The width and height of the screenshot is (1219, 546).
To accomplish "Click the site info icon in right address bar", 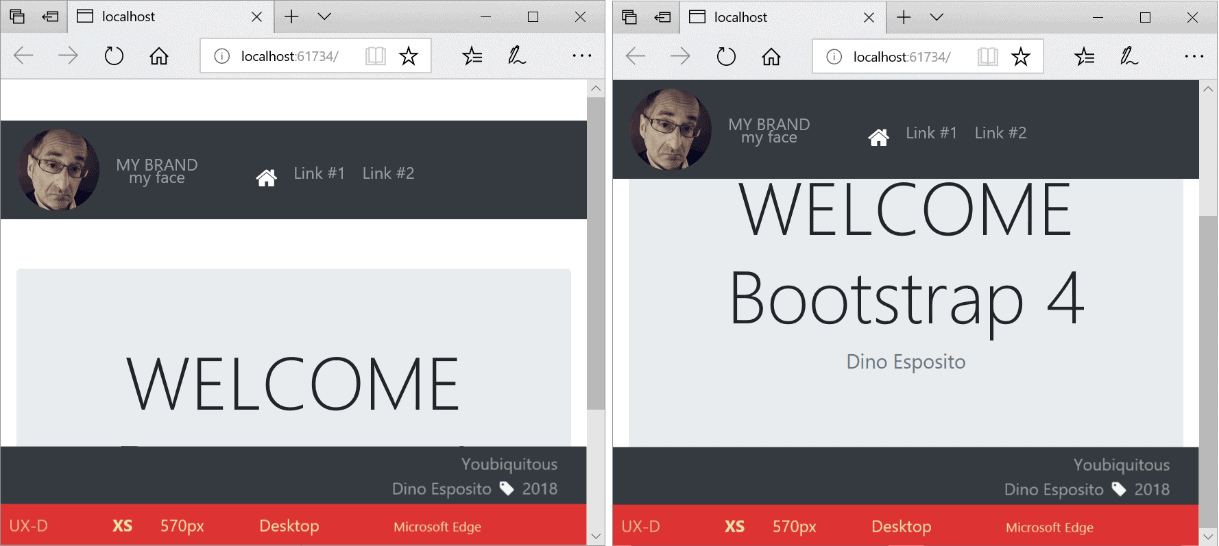I will pyautogui.click(x=834, y=56).
